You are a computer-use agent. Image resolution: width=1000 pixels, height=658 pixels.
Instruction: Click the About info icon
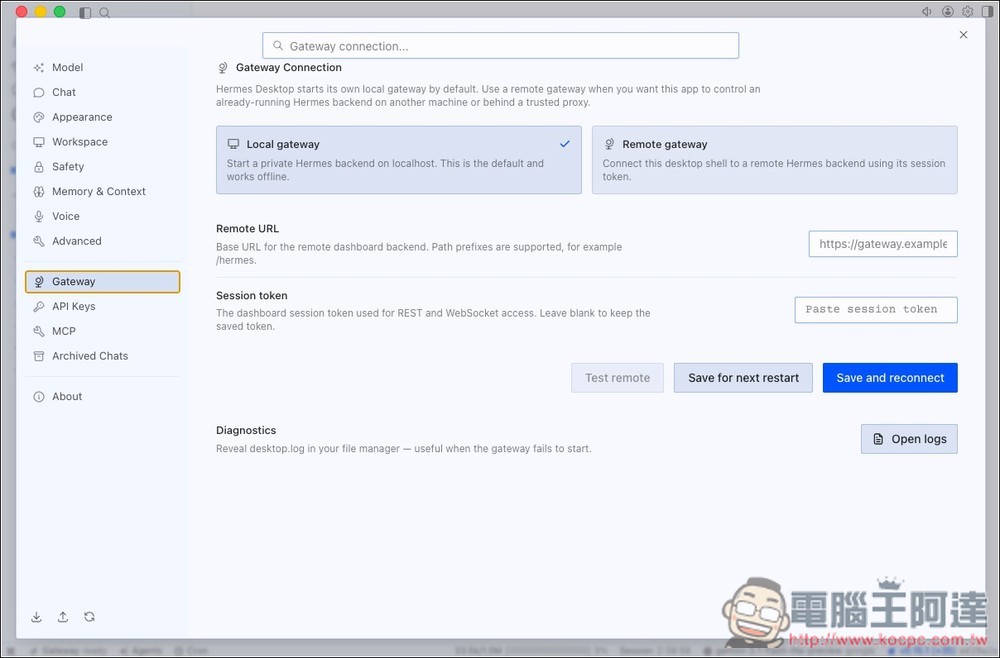[x=39, y=397]
